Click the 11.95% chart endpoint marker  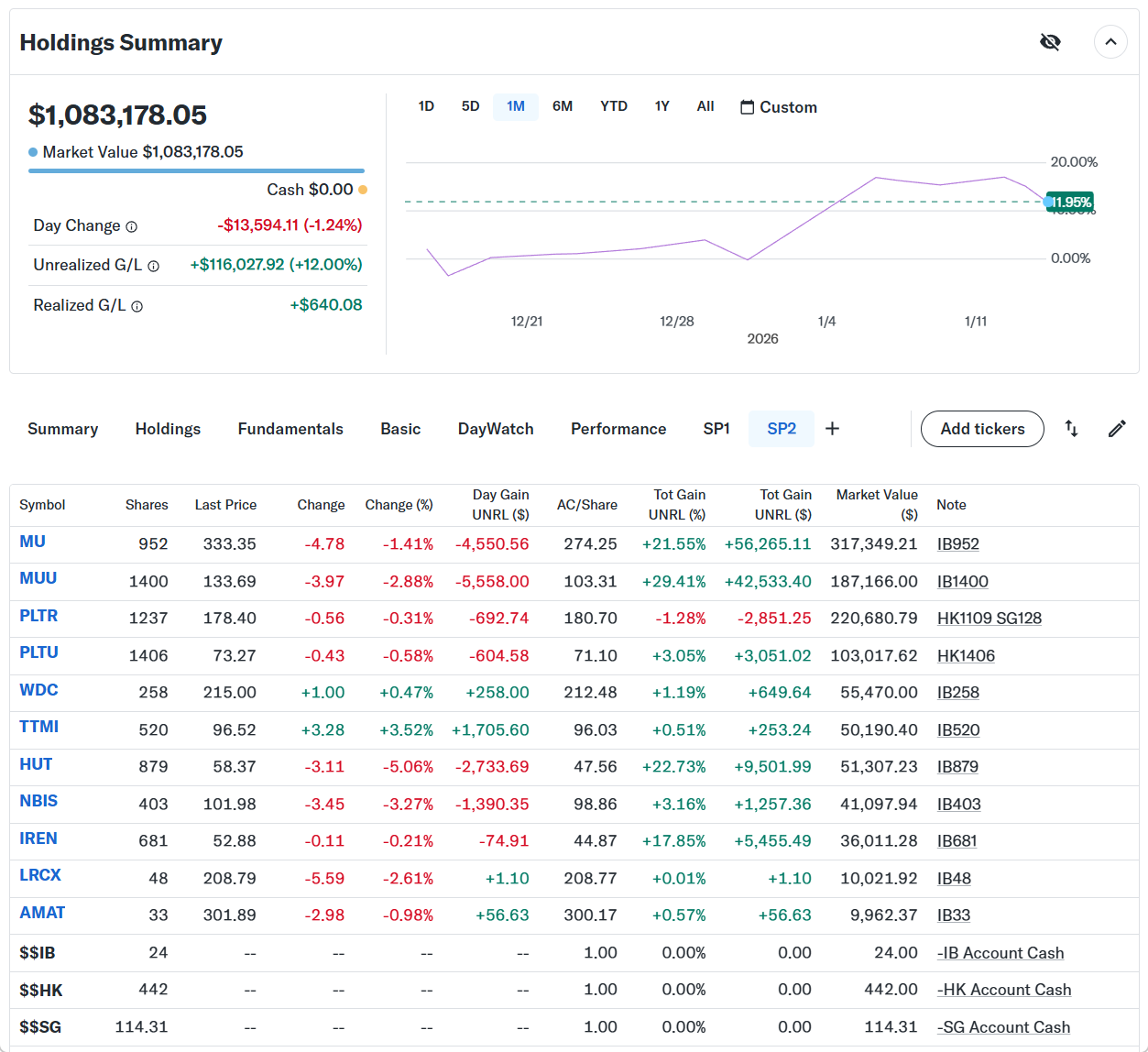(x=1048, y=202)
